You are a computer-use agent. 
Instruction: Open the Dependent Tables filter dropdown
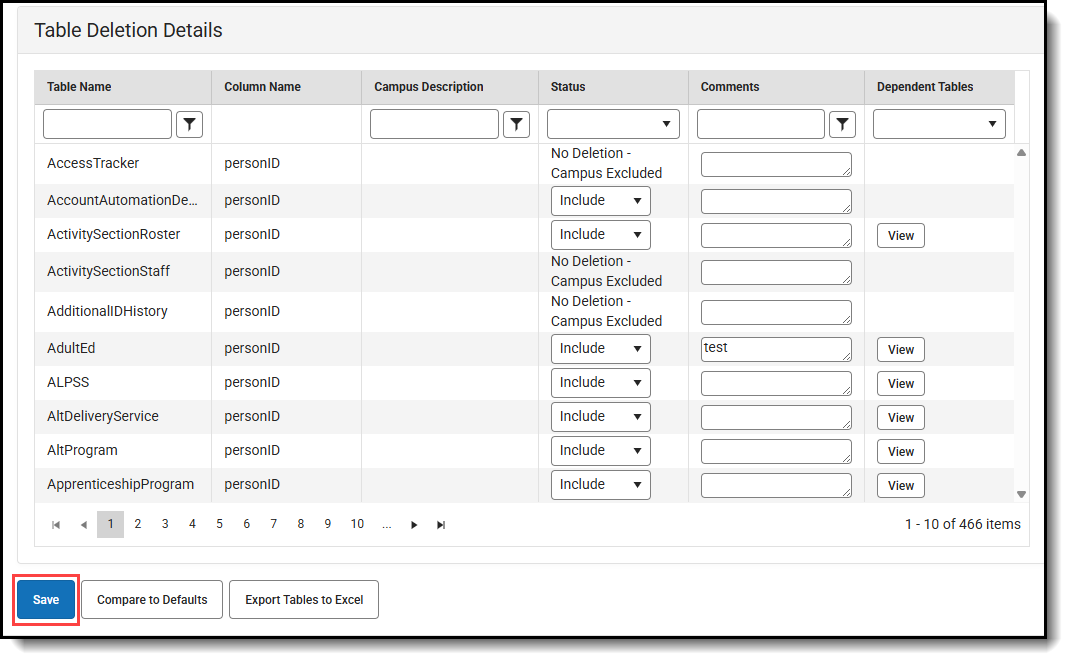point(938,124)
